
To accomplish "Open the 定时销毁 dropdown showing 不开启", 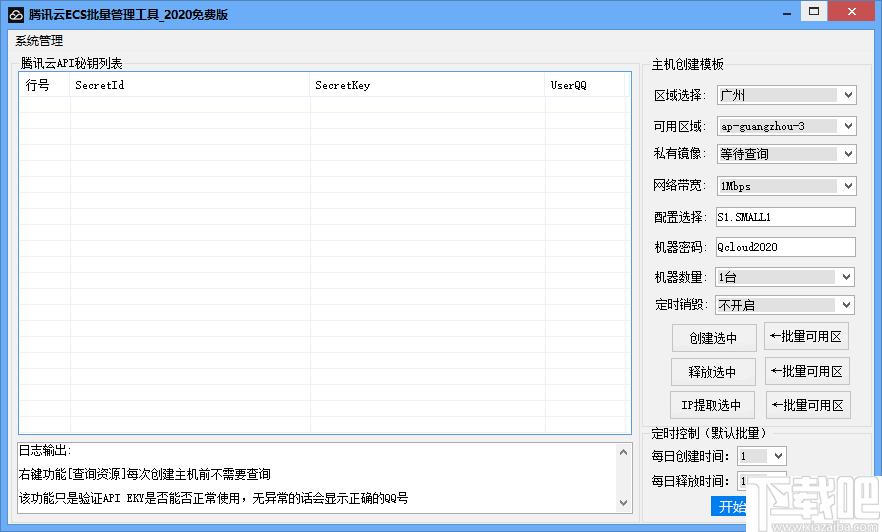I will coord(785,305).
